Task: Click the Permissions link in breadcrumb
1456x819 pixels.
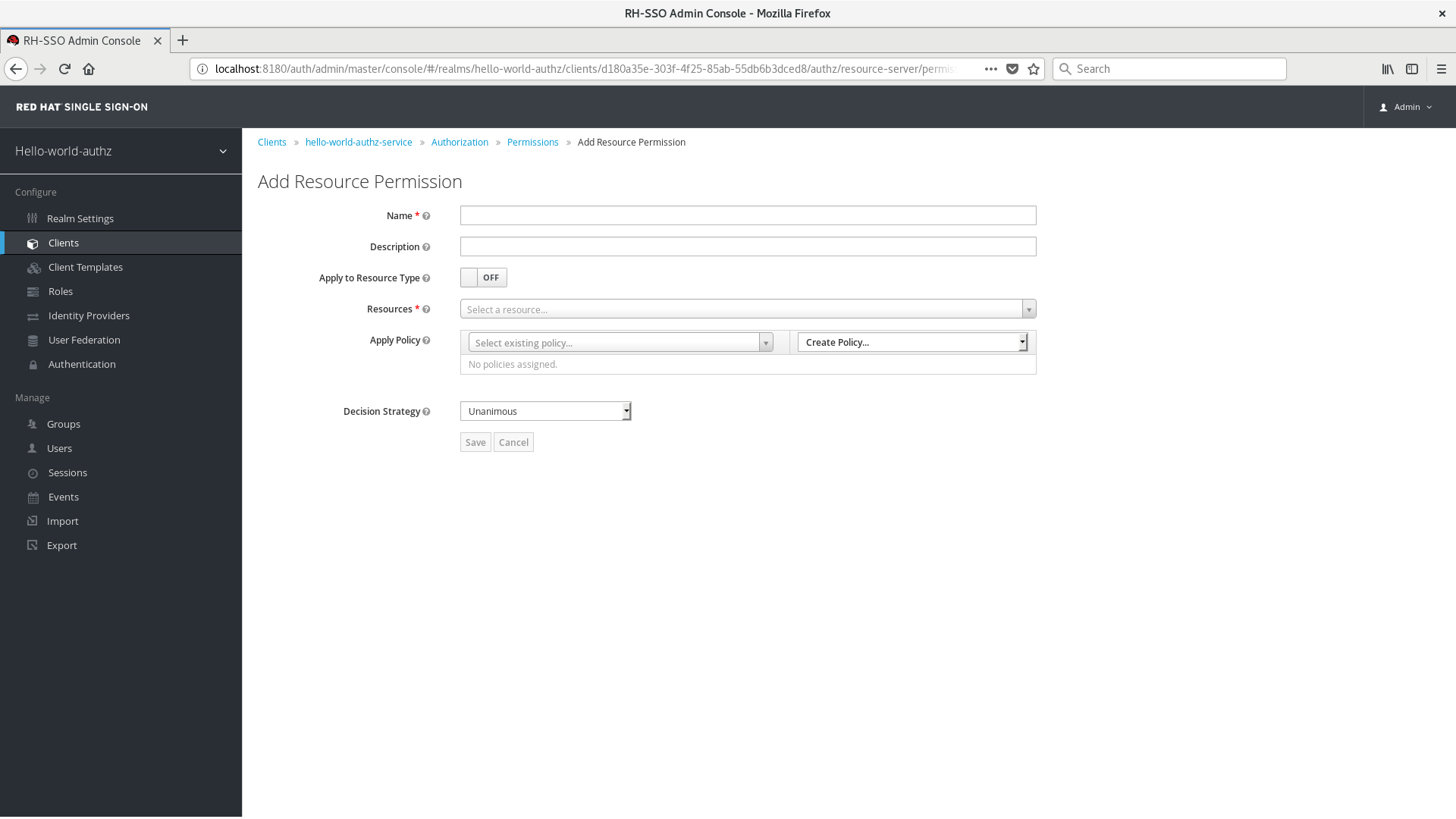Action: pyautogui.click(x=533, y=142)
